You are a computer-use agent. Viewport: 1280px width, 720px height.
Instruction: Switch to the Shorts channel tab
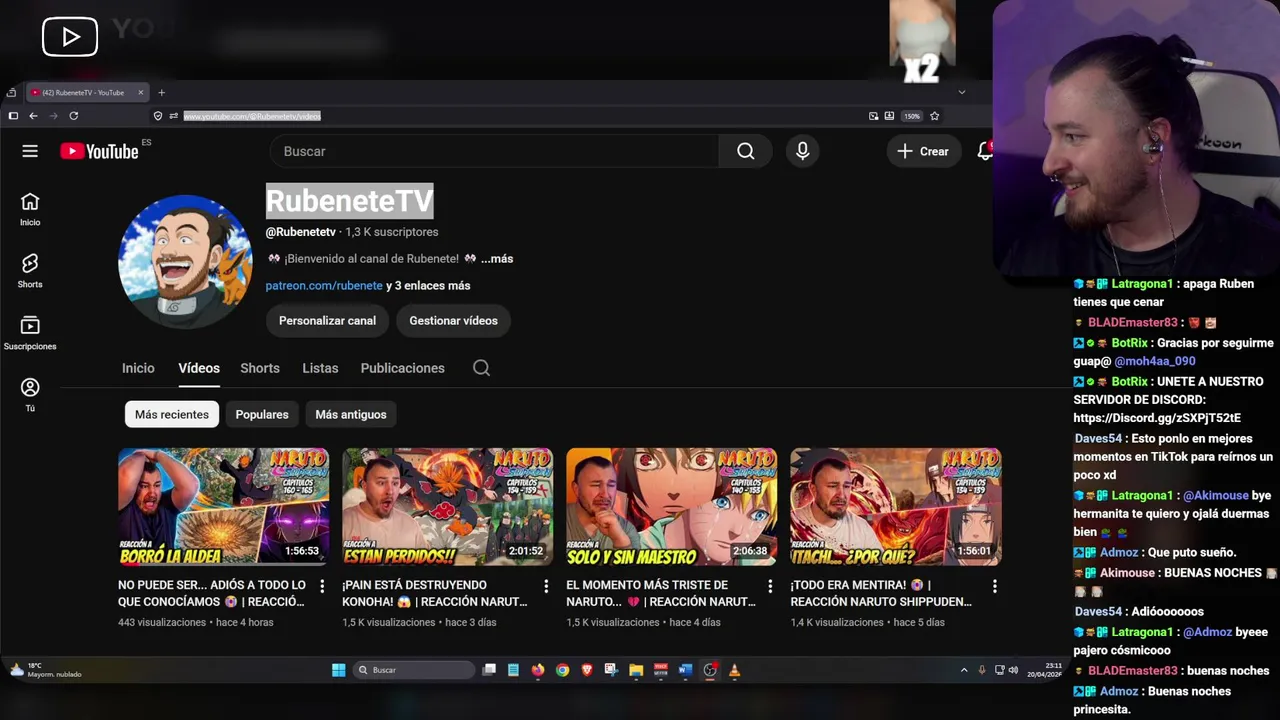click(260, 368)
